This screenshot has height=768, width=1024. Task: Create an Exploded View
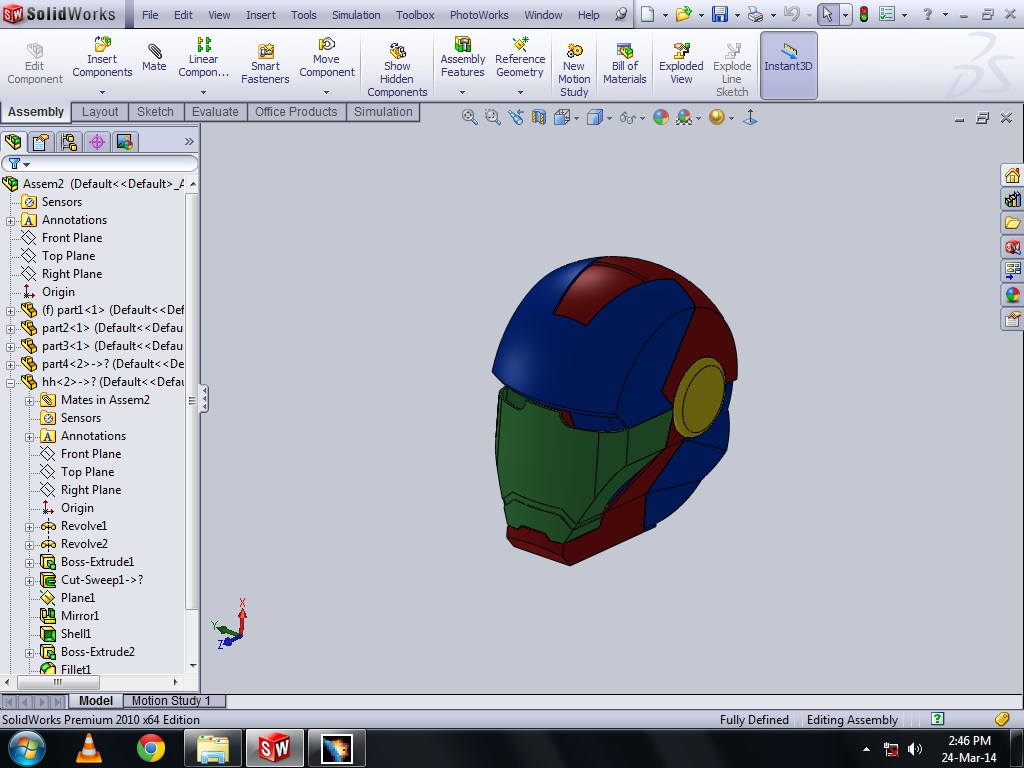681,64
